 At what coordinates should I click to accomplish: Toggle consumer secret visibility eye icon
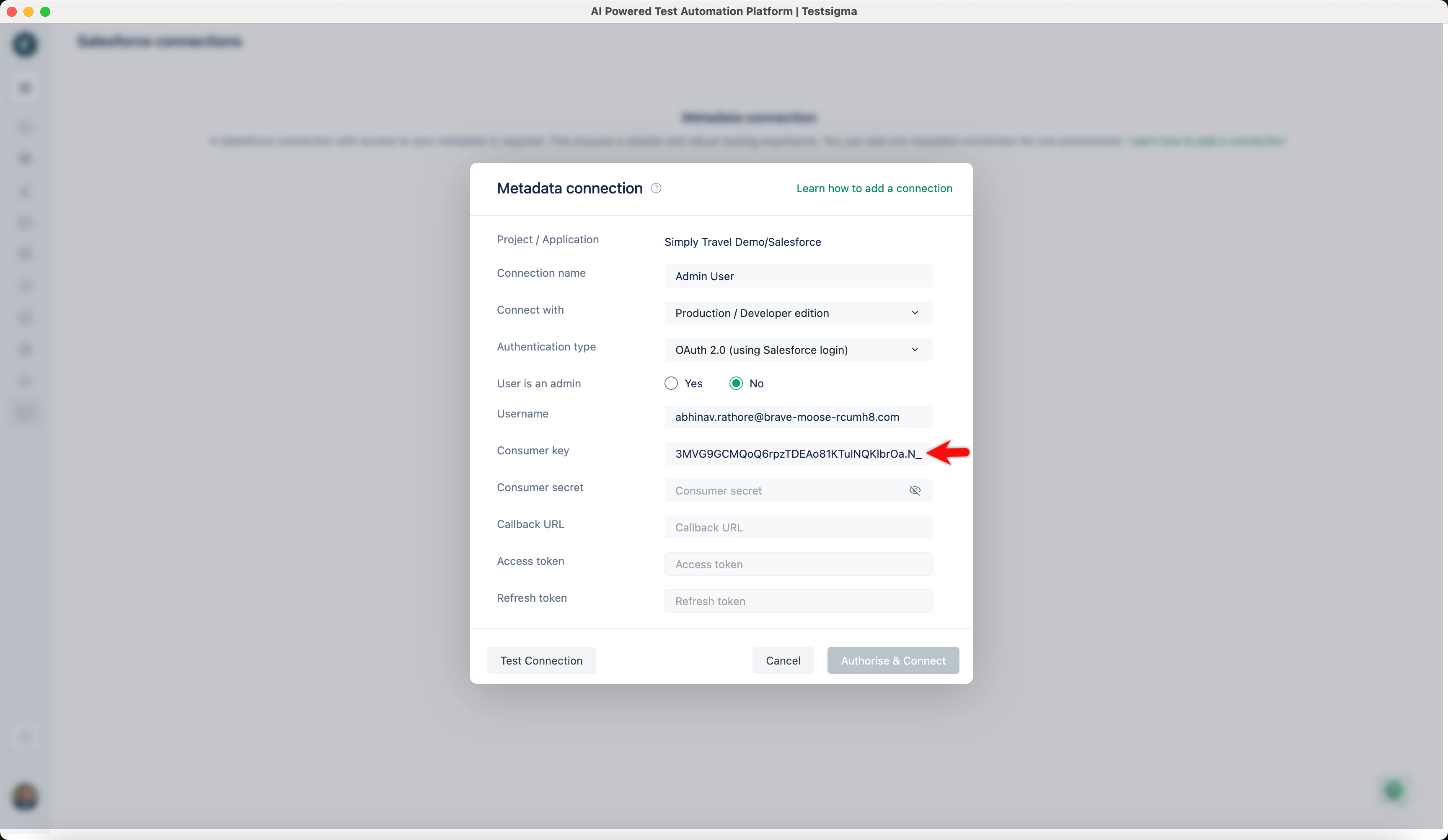914,490
